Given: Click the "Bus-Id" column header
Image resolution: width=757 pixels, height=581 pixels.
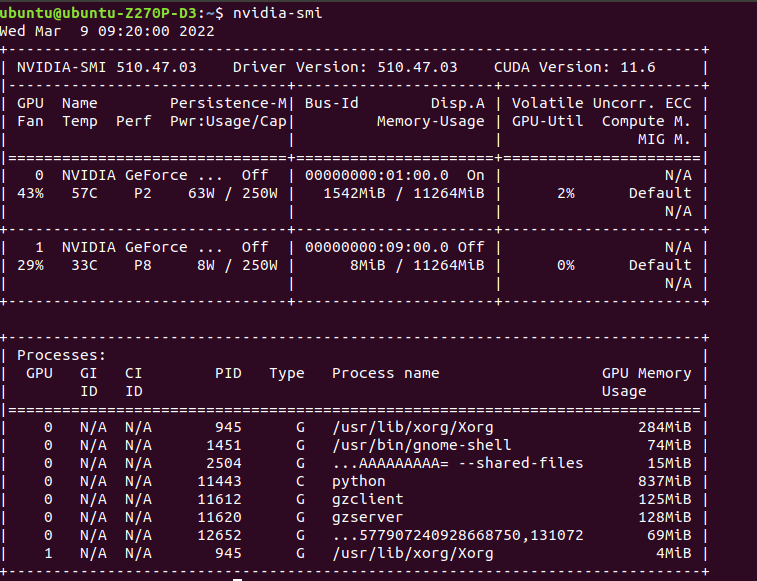Looking at the screenshot, I should (332, 103).
